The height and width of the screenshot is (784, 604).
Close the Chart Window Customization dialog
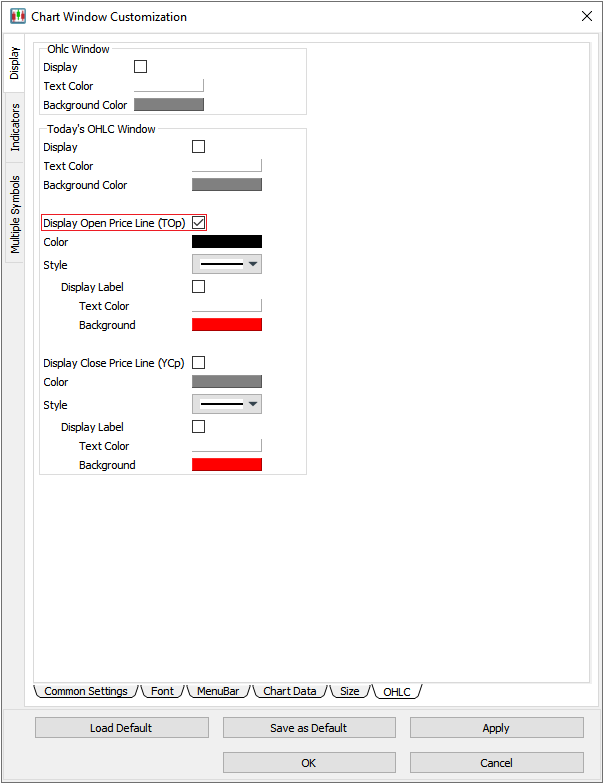coord(586,16)
